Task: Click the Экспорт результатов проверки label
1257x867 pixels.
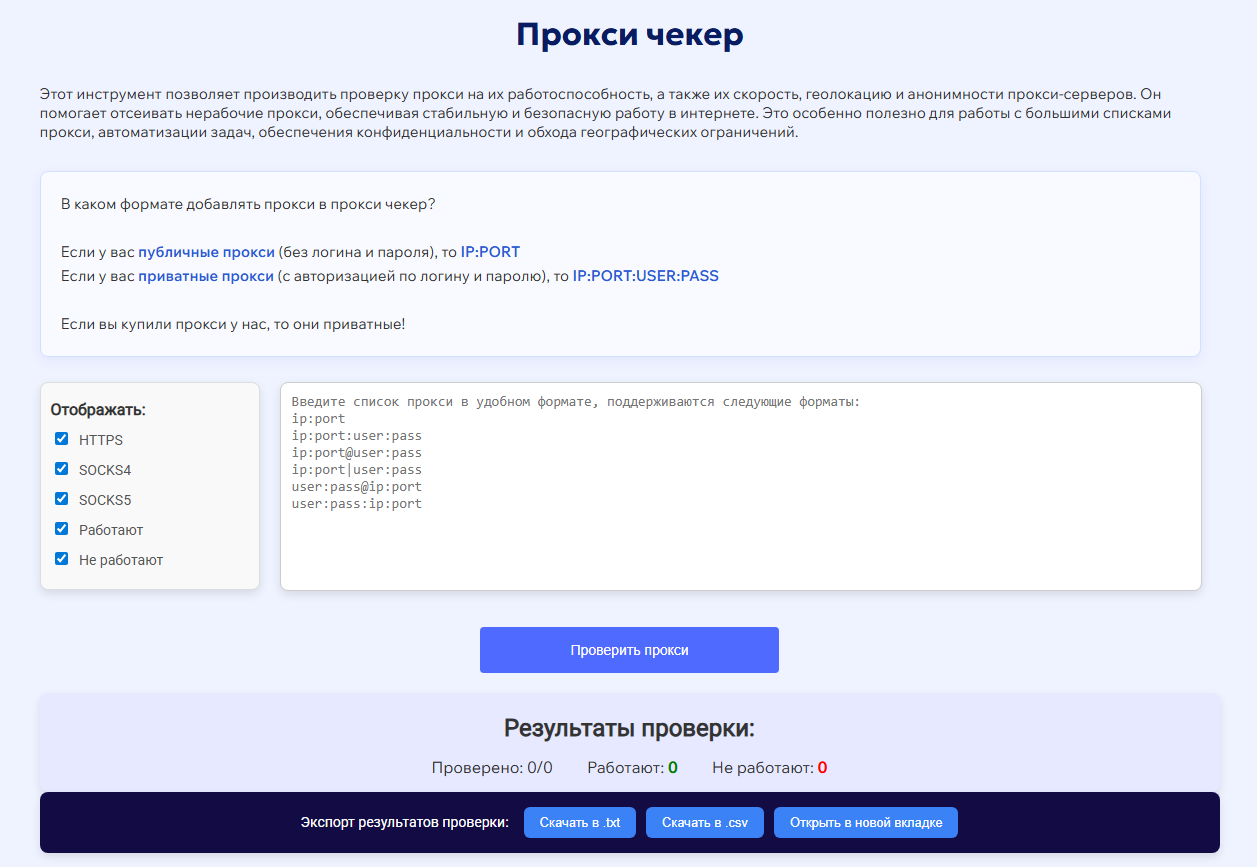Action: coord(405,823)
